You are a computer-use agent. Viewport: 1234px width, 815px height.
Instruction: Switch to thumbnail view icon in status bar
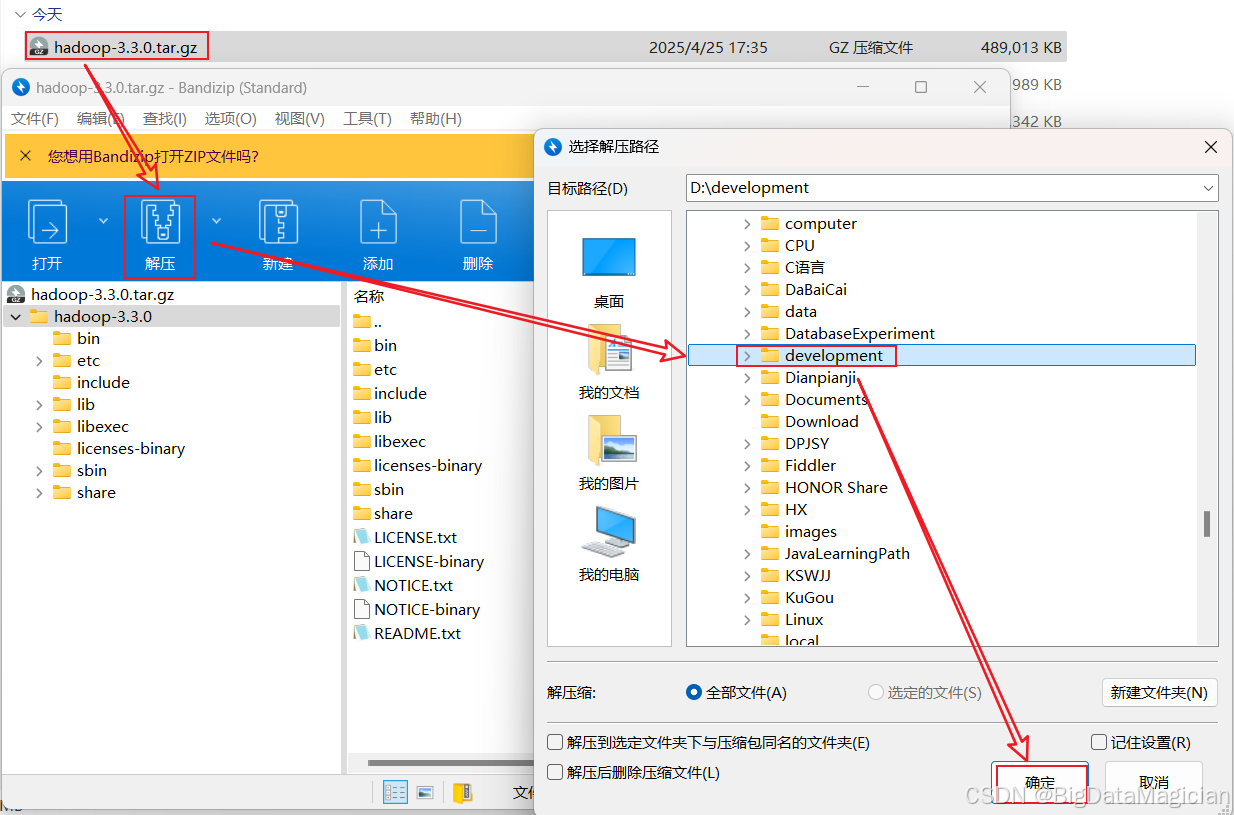425,792
